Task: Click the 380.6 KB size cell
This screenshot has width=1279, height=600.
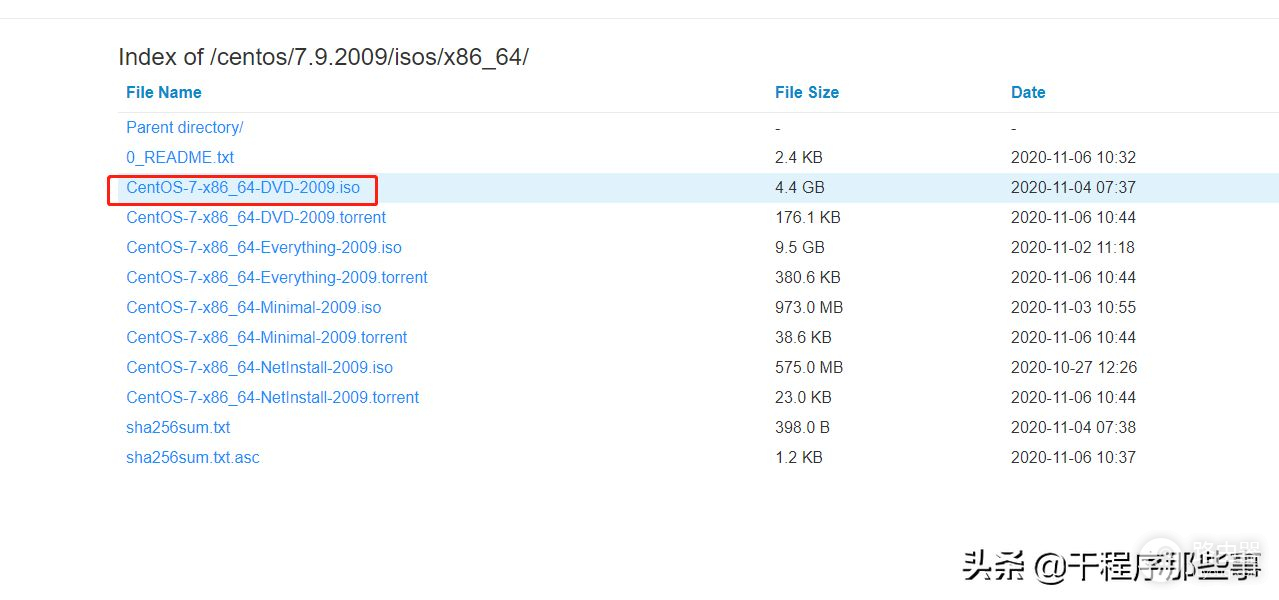Action: point(808,277)
